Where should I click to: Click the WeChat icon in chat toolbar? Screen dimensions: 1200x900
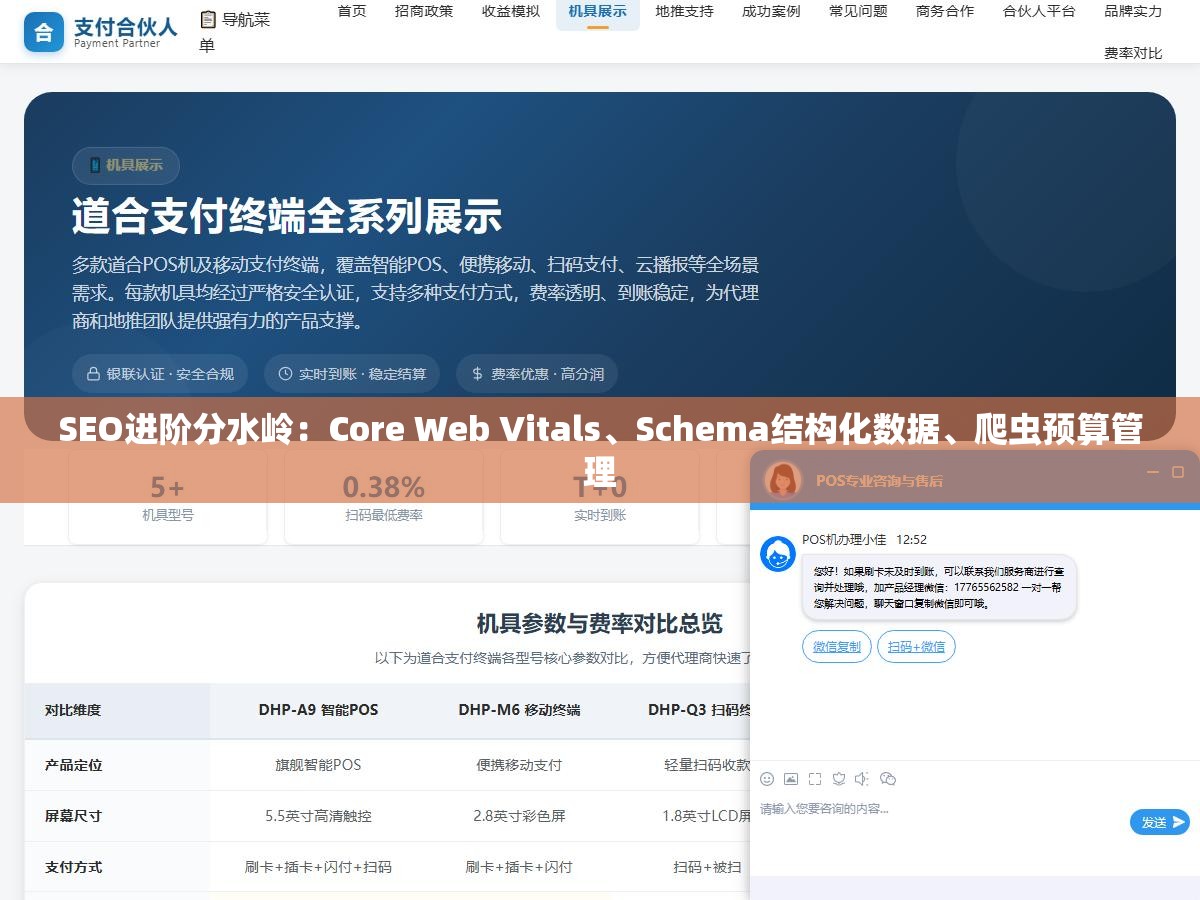pos(888,778)
